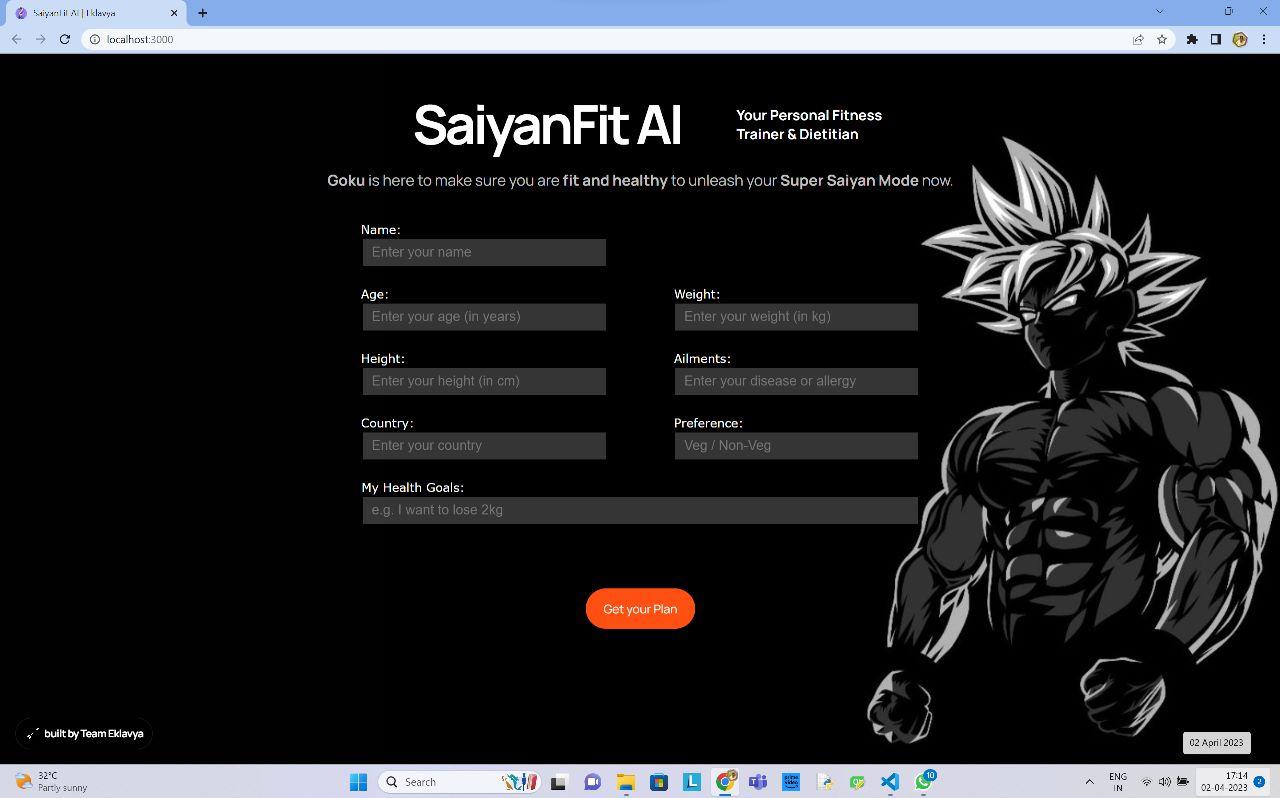This screenshot has width=1280, height=798.
Task: Open the Python file icon on taskbar
Action: [x=824, y=782]
